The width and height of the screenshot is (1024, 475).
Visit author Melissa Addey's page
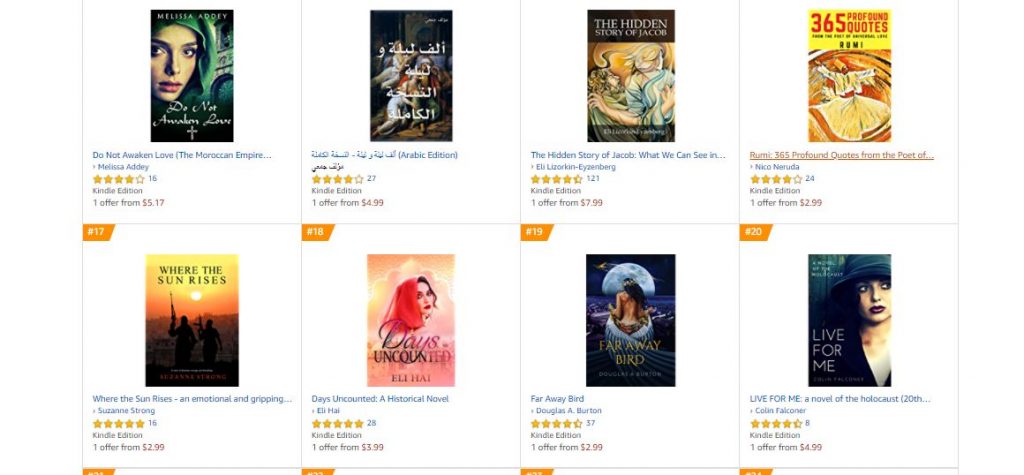click(123, 167)
